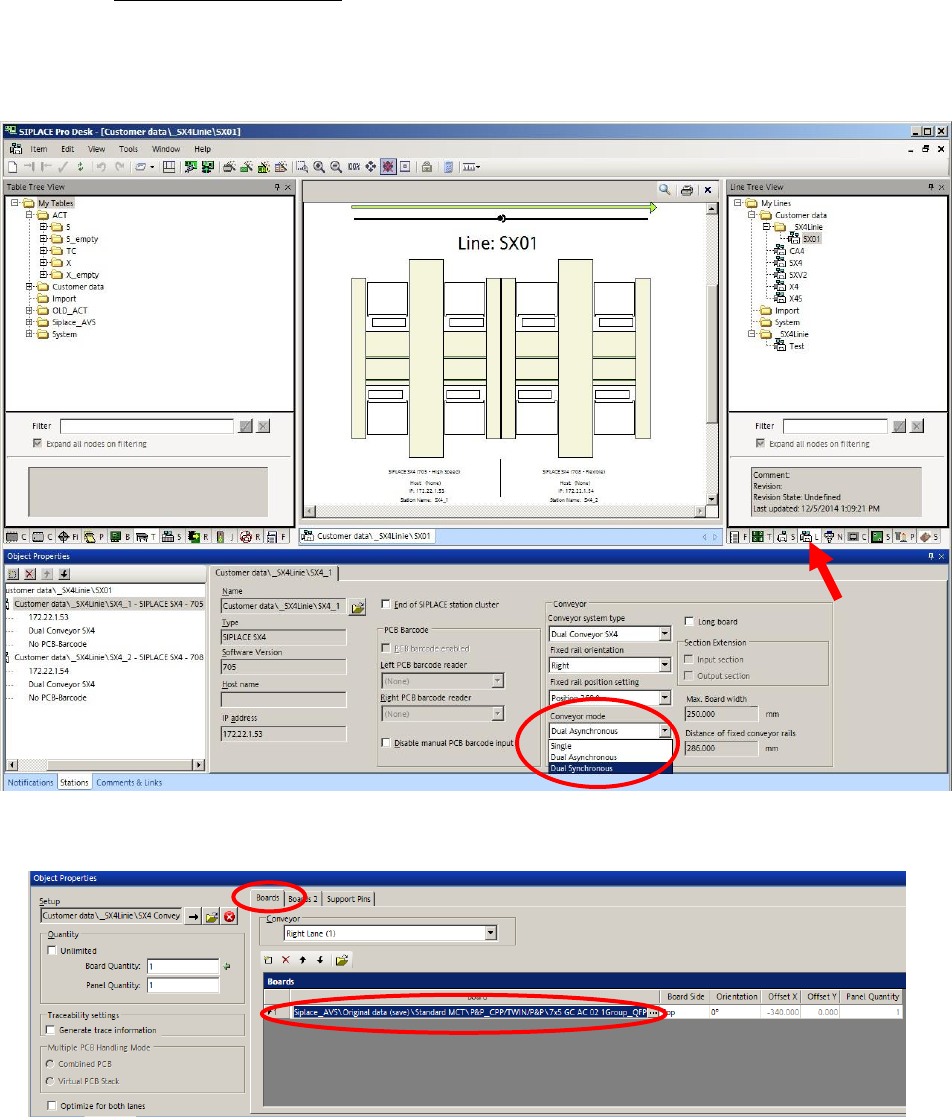Click the Undo toolbar icon

pyautogui.click(x=101, y=167)
